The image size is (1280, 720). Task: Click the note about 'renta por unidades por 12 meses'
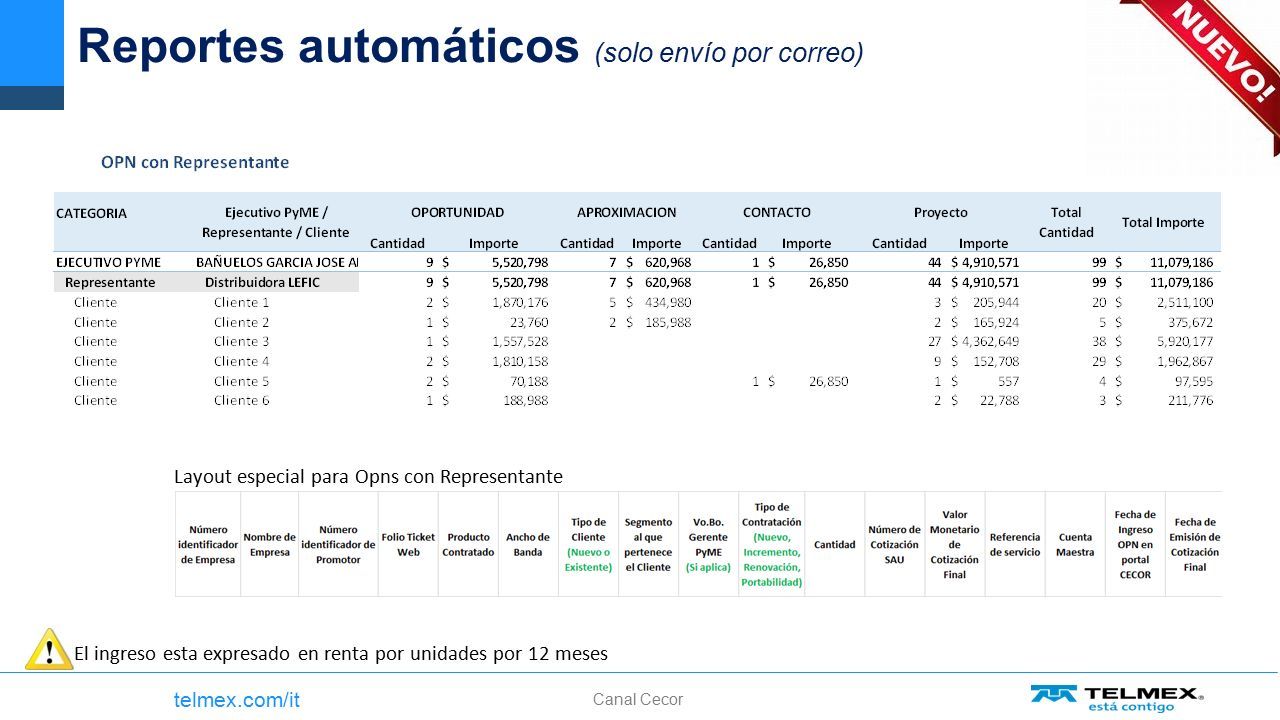tap(340, 654)
